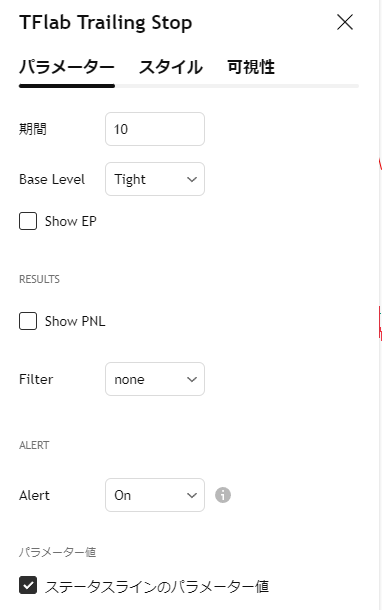Click the TFlab Trailing Stop title

105,23
